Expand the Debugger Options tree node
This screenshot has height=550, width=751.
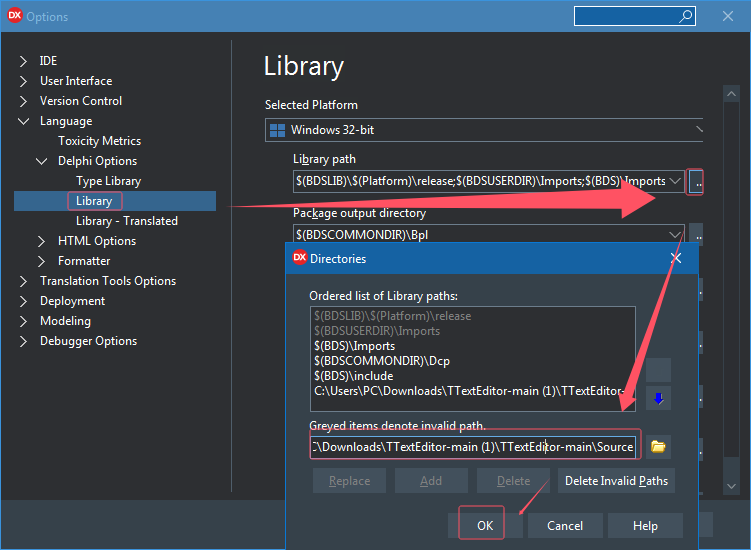(23, 341)
